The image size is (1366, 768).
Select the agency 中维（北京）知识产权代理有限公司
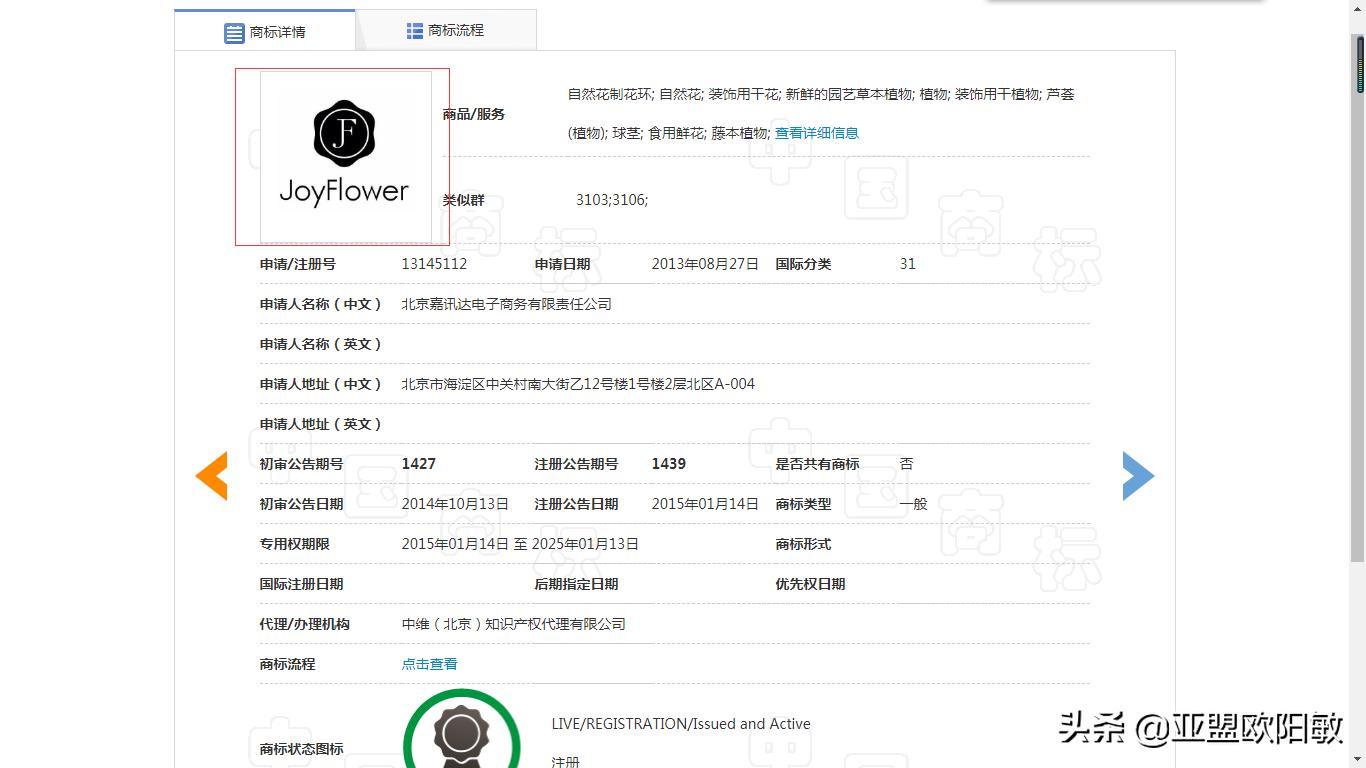pyautogui.click(x=511, y=623)
